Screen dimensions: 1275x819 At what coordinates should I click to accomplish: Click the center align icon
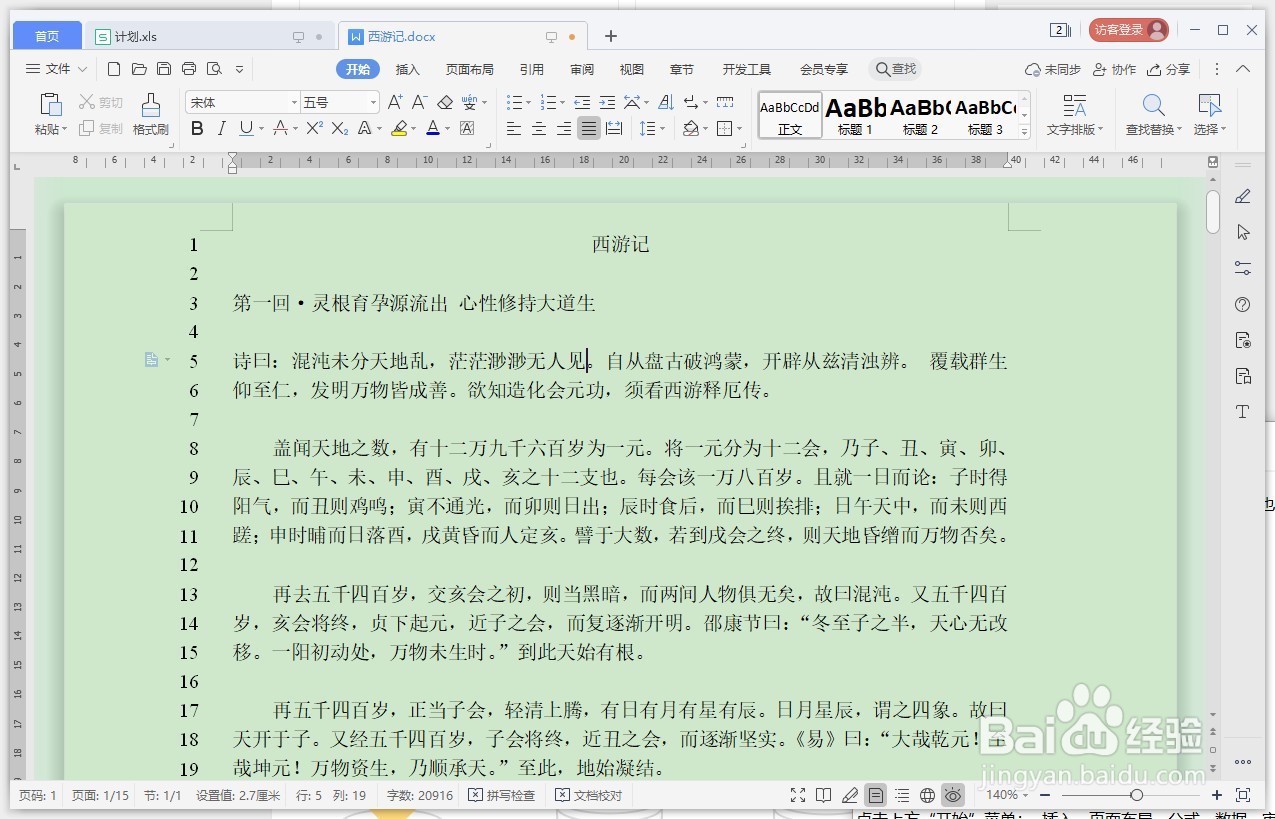(x=539, y=128)
